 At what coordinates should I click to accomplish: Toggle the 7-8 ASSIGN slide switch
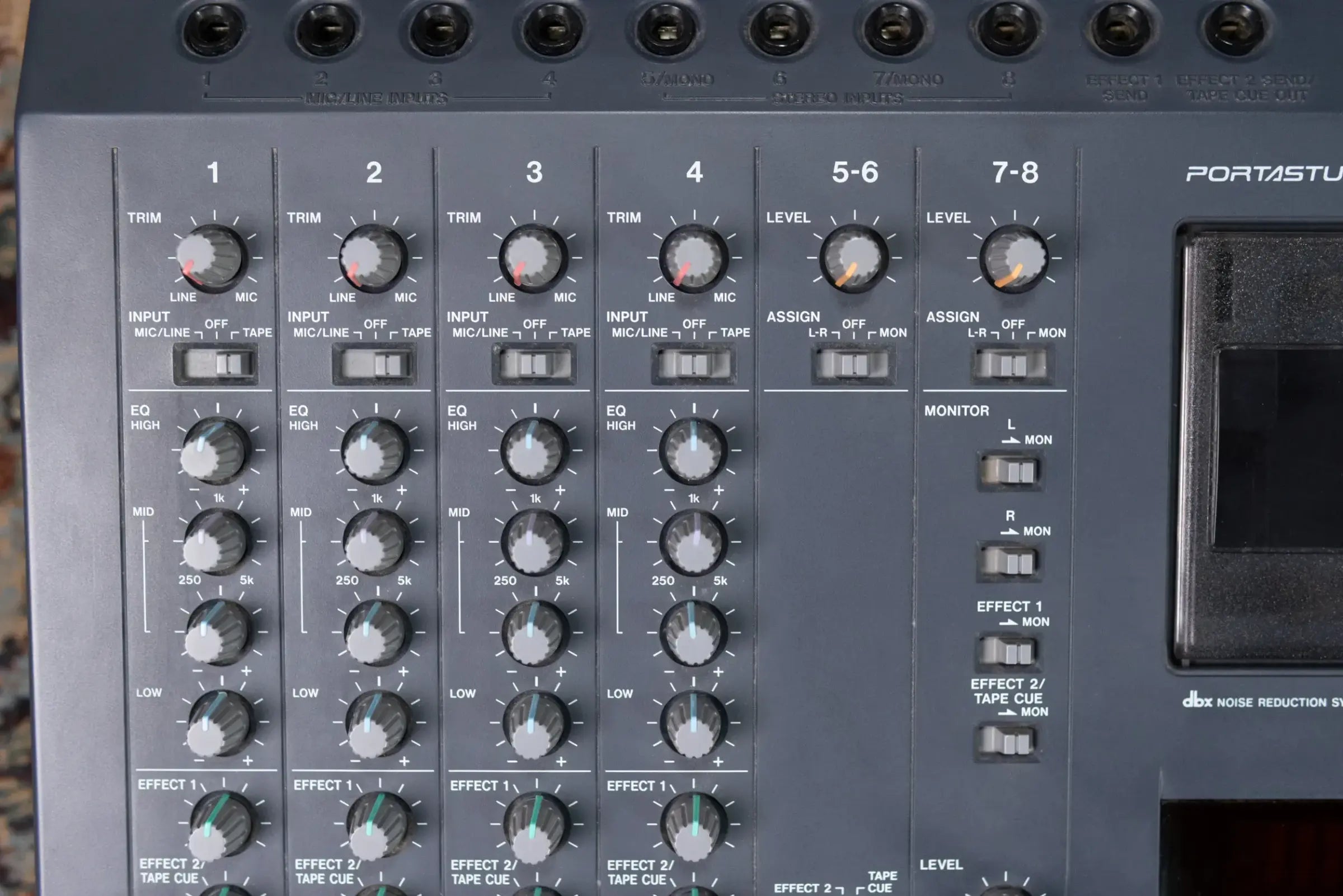1012,364
